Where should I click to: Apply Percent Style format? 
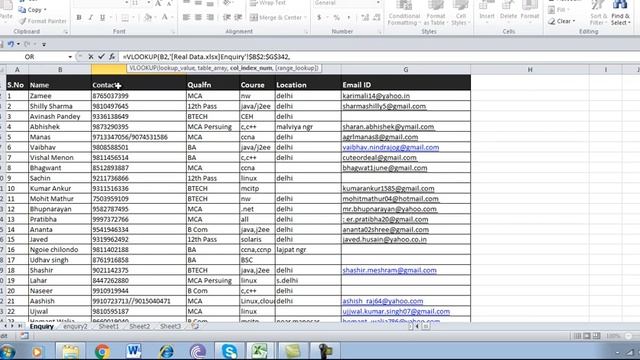[336, 18]
